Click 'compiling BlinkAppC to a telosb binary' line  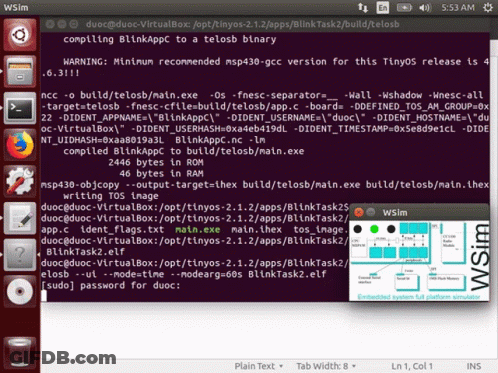click(170, 39)
